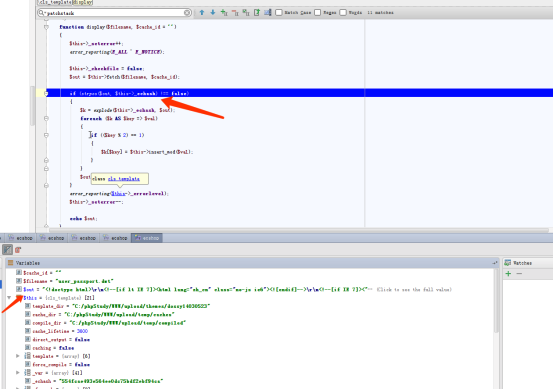Remove watch with minus icon
Screen dimensions: 554x390
coord(519,274)
